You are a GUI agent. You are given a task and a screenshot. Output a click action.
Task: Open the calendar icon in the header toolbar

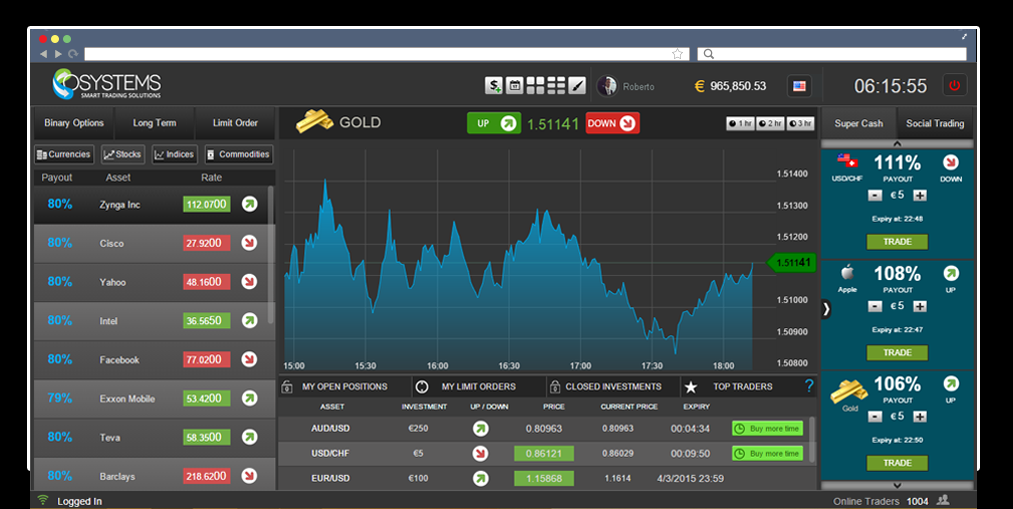click(x=515, y=86)
